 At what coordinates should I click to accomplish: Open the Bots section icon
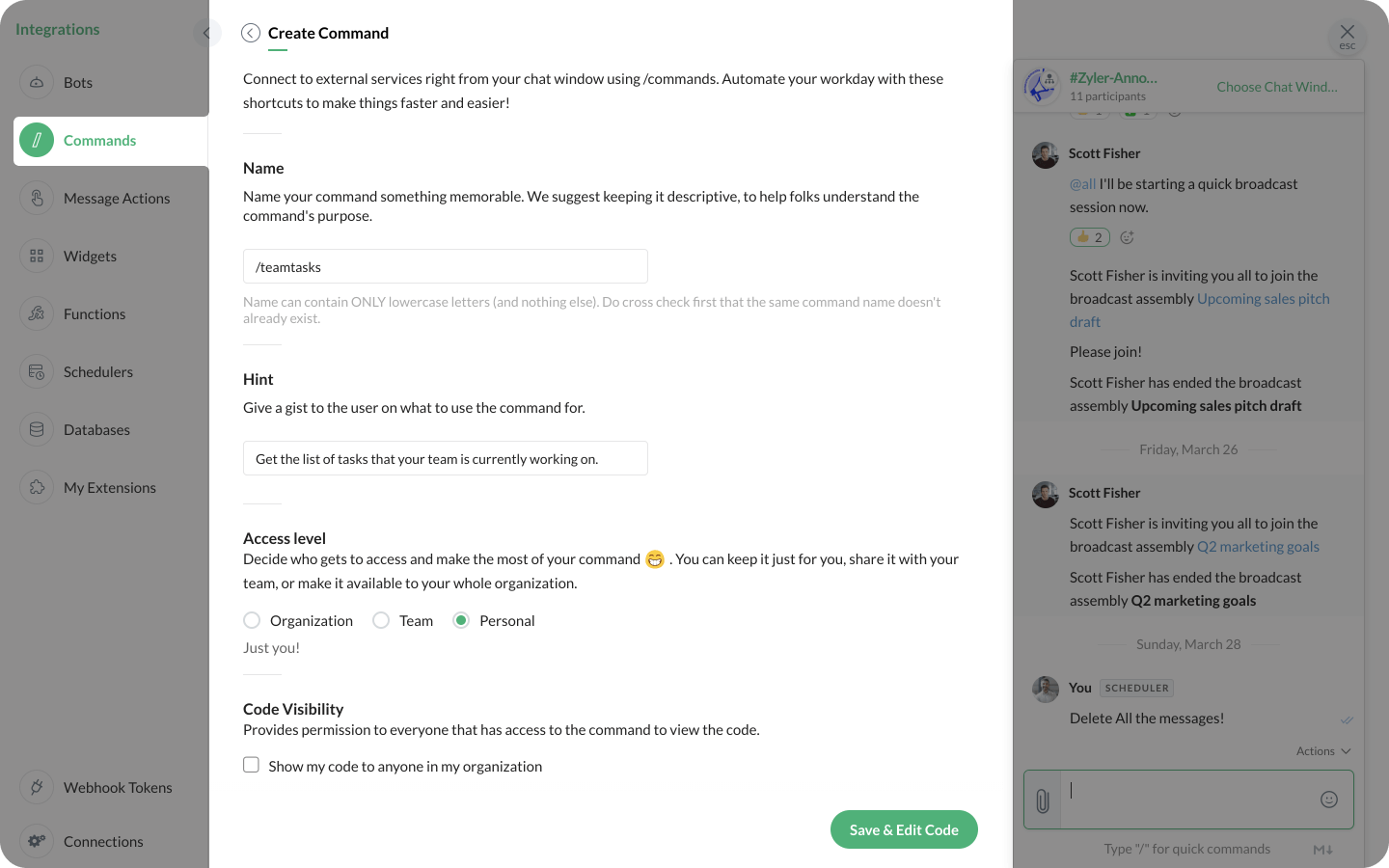click(x=37, y=83)
